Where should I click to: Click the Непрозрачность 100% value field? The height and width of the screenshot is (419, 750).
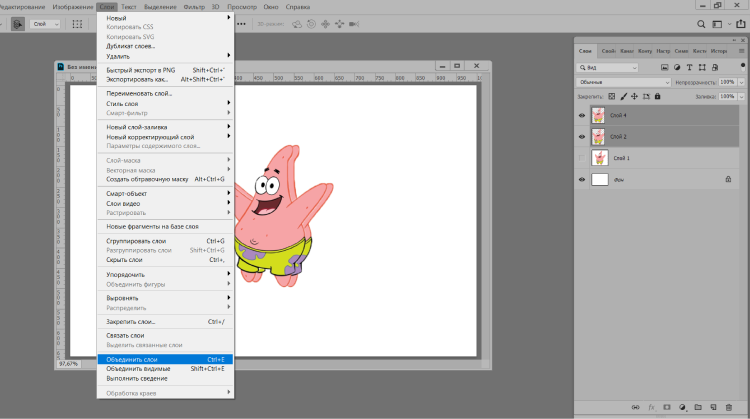(x=728, y=82)
